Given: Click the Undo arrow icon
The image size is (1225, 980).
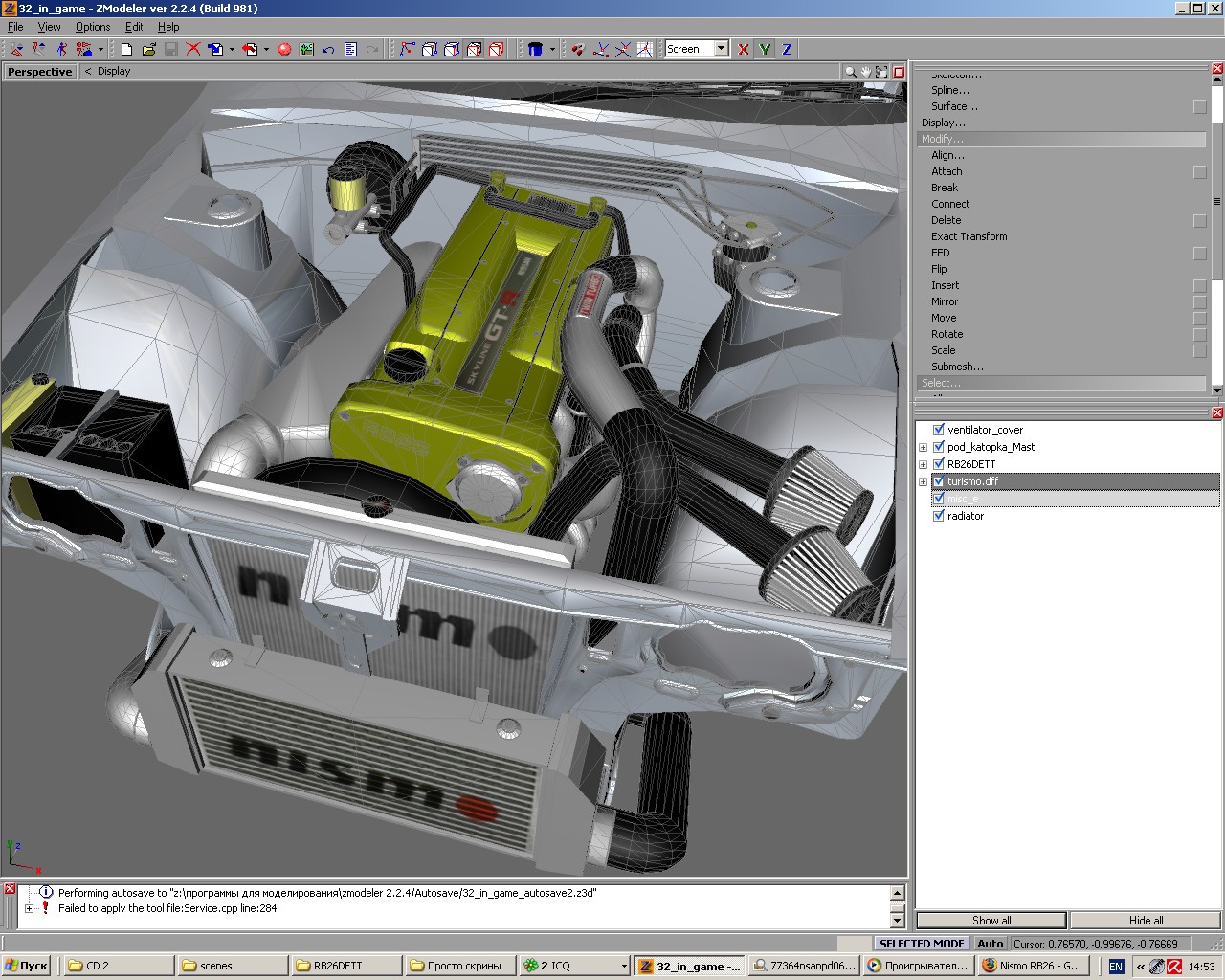Looking at the screenshot, I should (328, 49).
